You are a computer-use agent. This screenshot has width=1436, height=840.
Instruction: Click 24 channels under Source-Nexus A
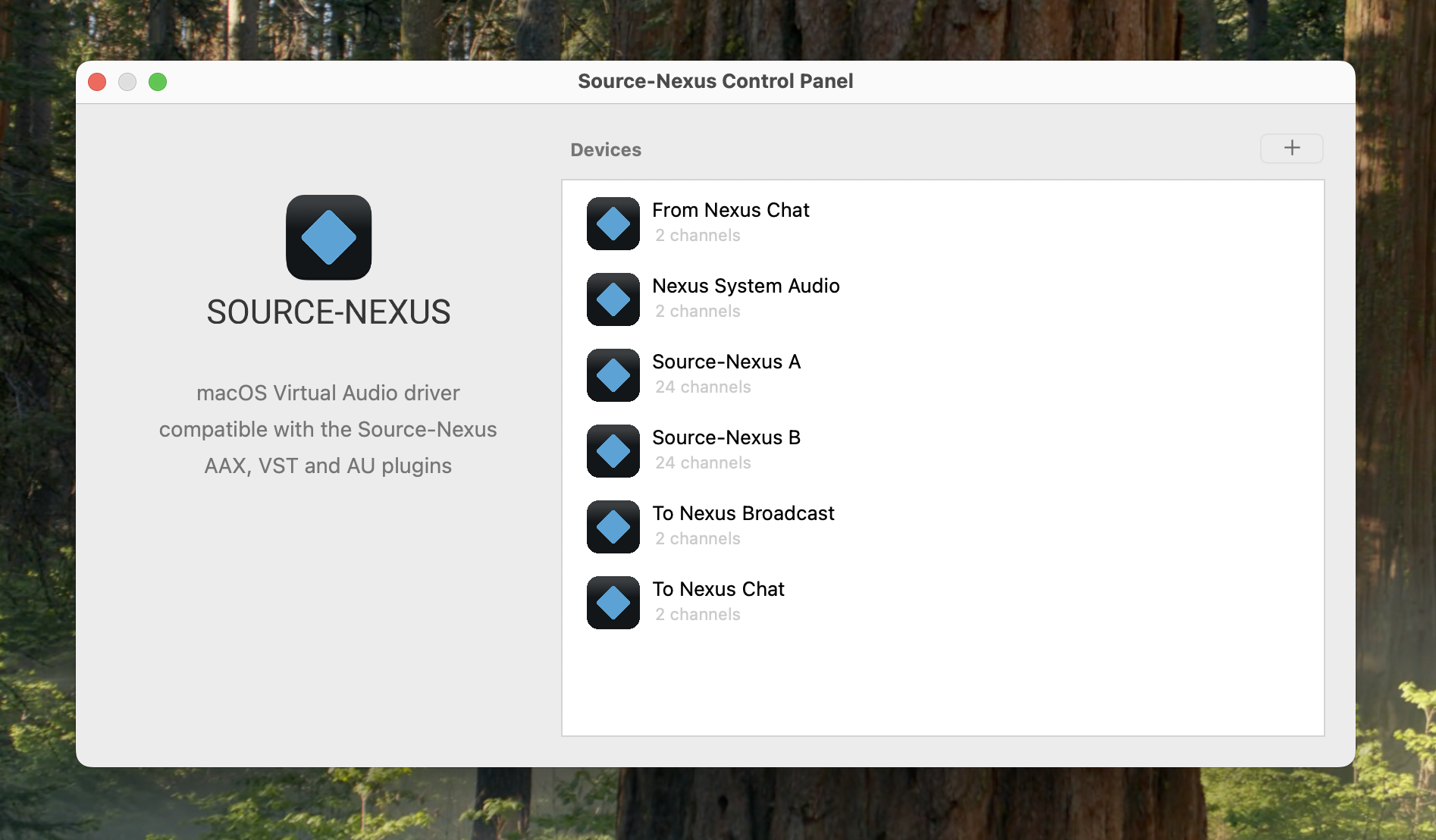[703, 387]
